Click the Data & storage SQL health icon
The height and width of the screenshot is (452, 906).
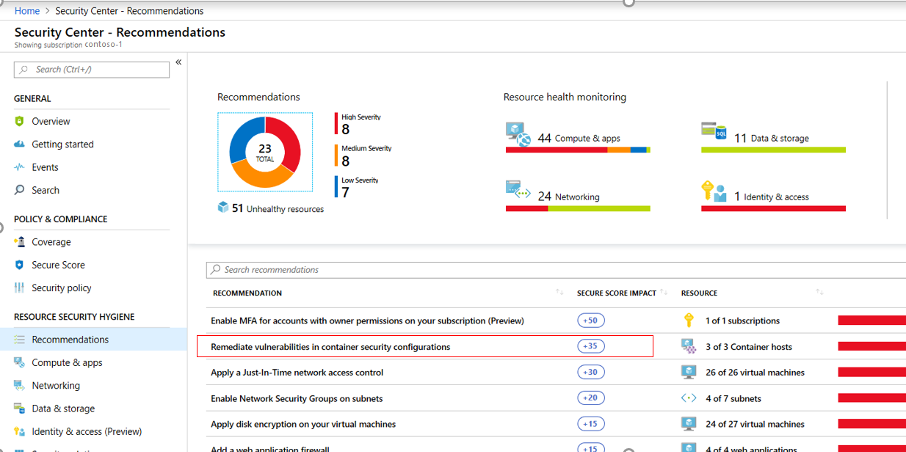tap(714, 130)
